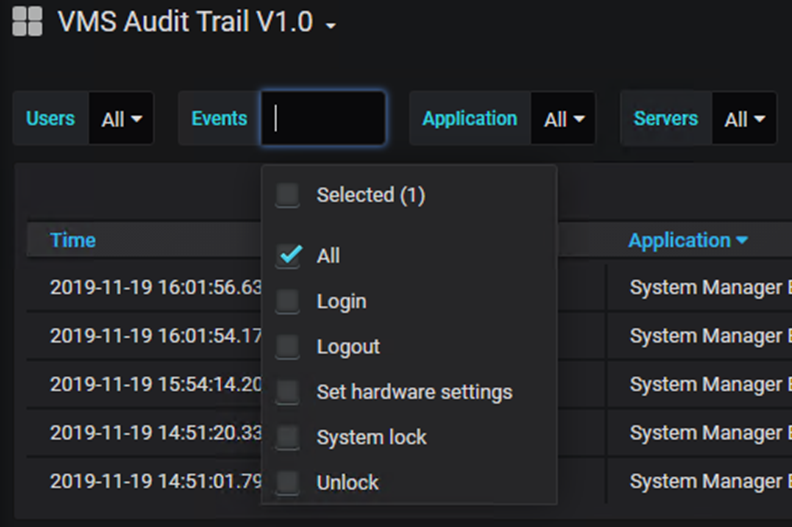Click into the Events filter input
Image resolution: width=792 pixels, height=527 pixels.
tap(324, 119)
